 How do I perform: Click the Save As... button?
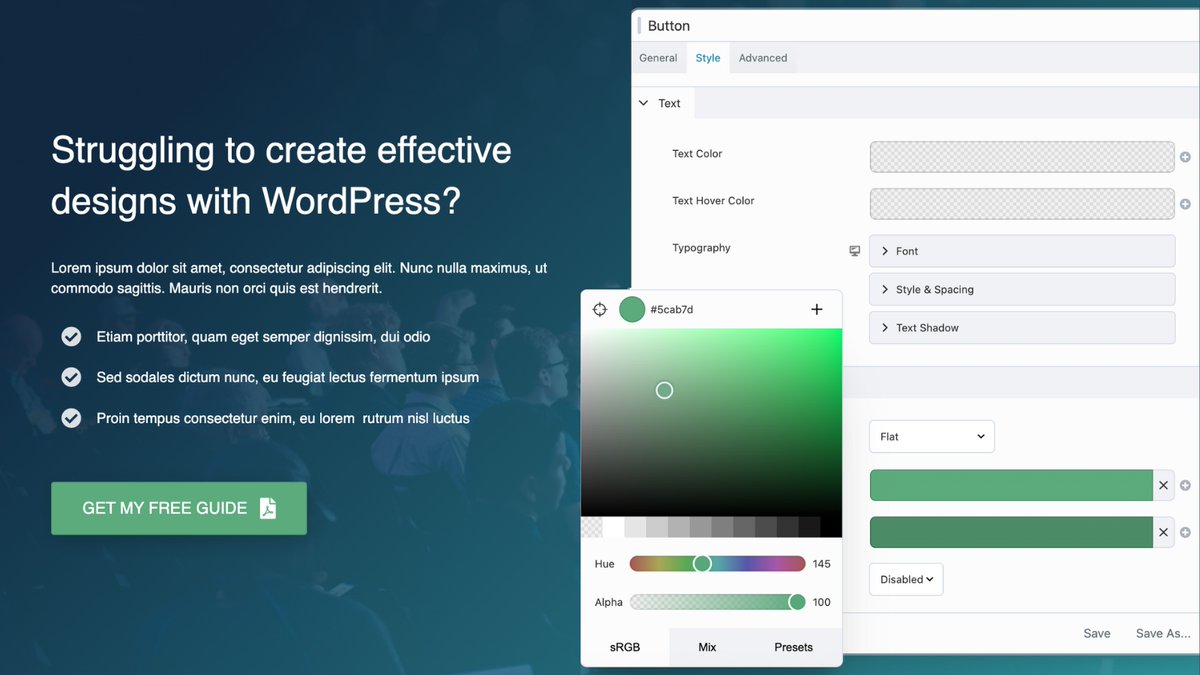click(1163, 633)
